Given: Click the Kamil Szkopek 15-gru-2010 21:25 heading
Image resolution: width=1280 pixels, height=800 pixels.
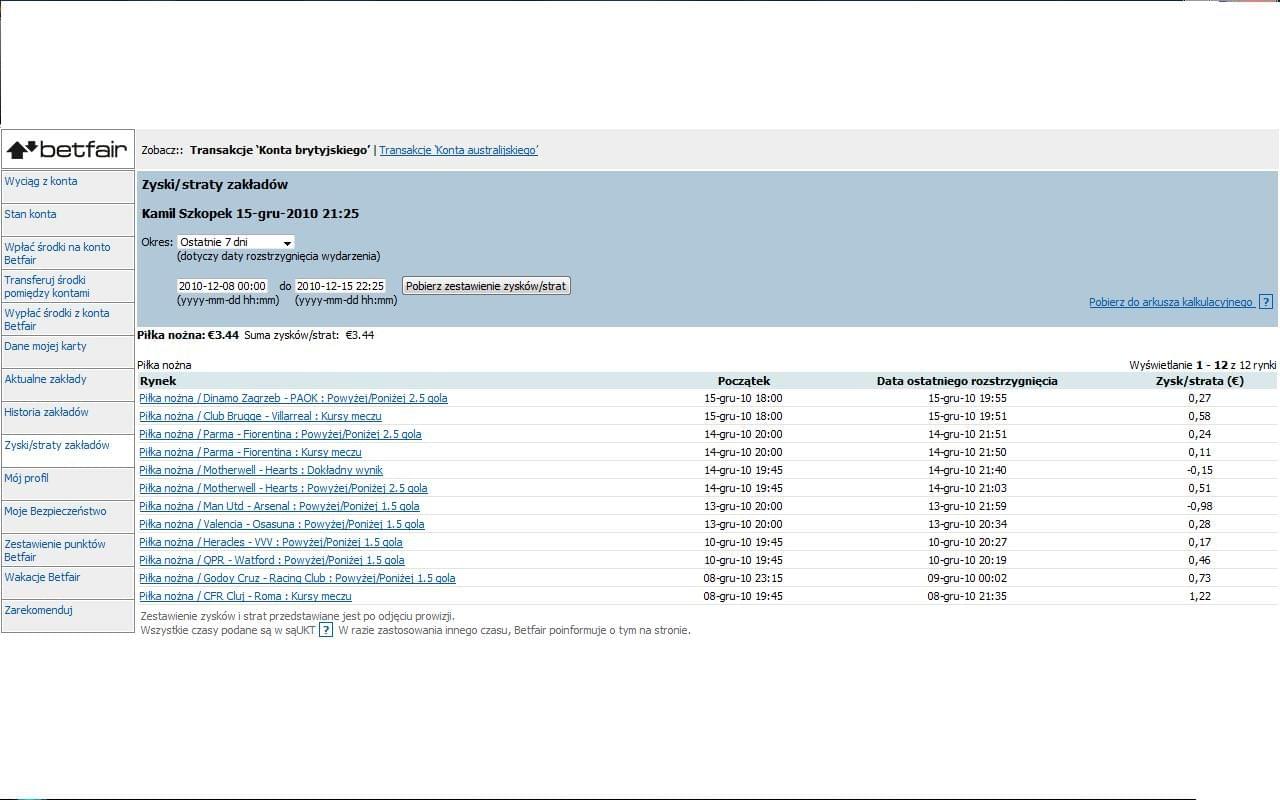Looking at the screenshot, I should [250, 214].
